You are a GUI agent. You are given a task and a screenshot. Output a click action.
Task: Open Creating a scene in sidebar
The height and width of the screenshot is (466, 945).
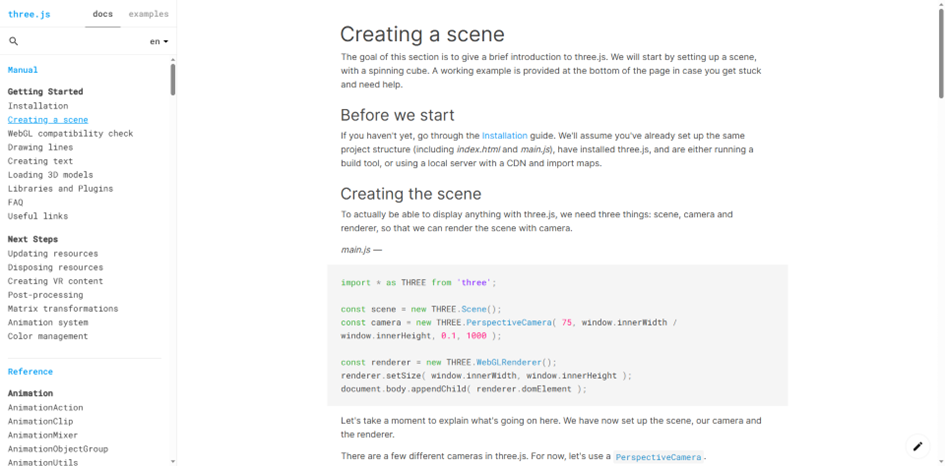48,119
